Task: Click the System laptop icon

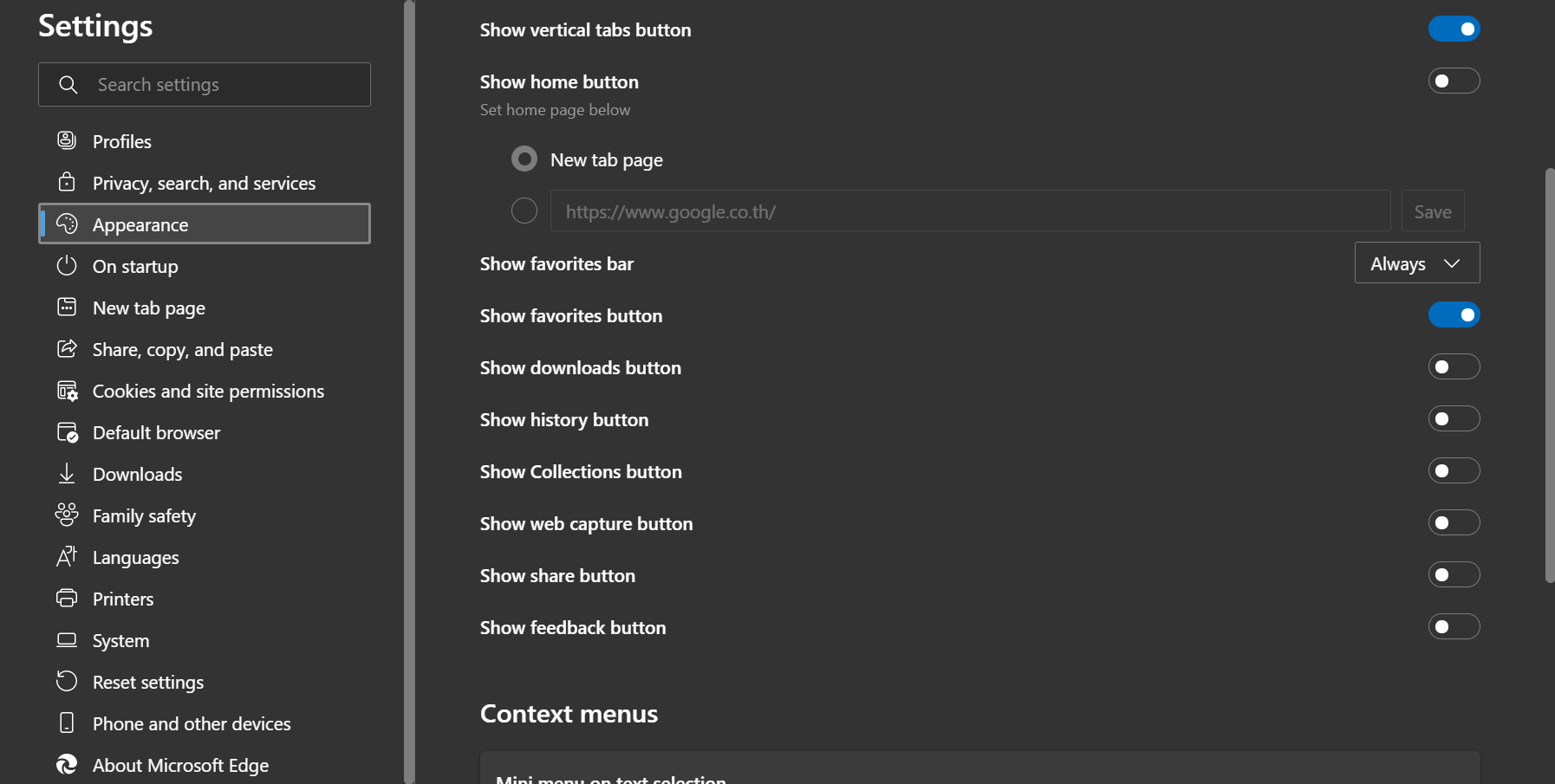Action: pyautogui.click(x=67, y=639)
